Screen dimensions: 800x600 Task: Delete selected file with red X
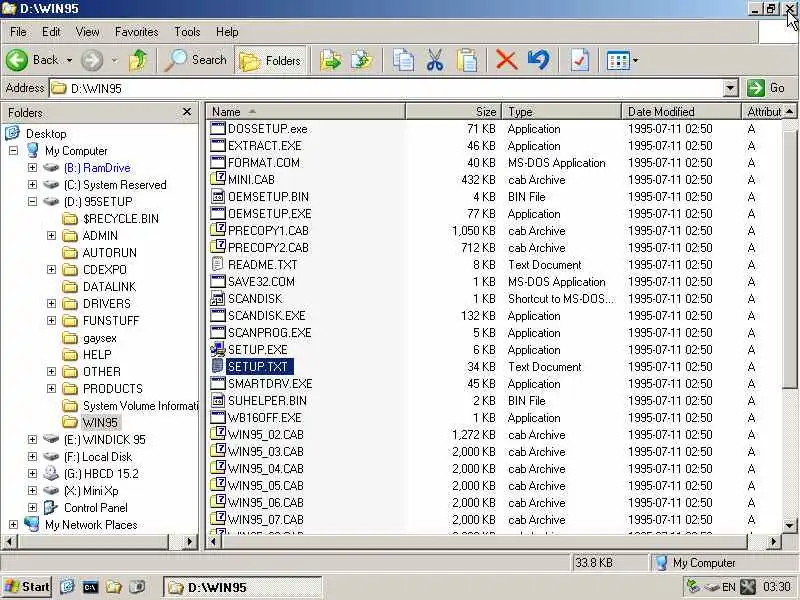tap(507, 61)
